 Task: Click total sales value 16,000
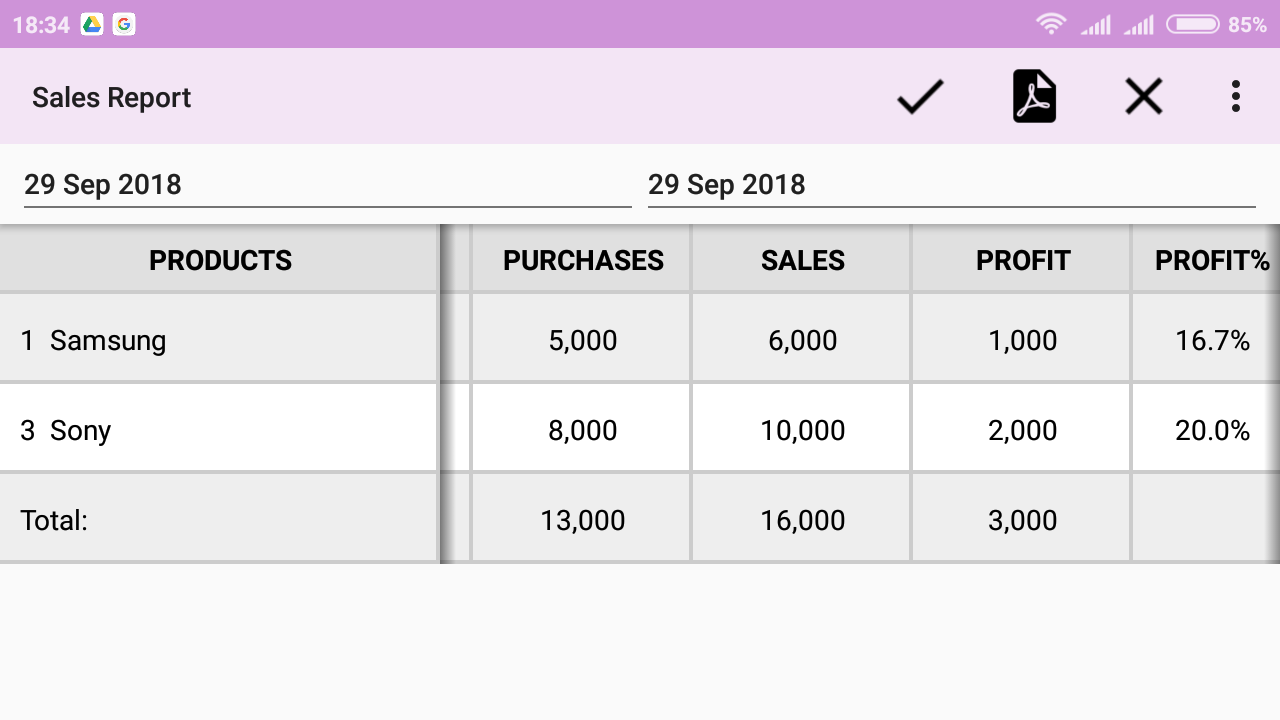(803, 520)
